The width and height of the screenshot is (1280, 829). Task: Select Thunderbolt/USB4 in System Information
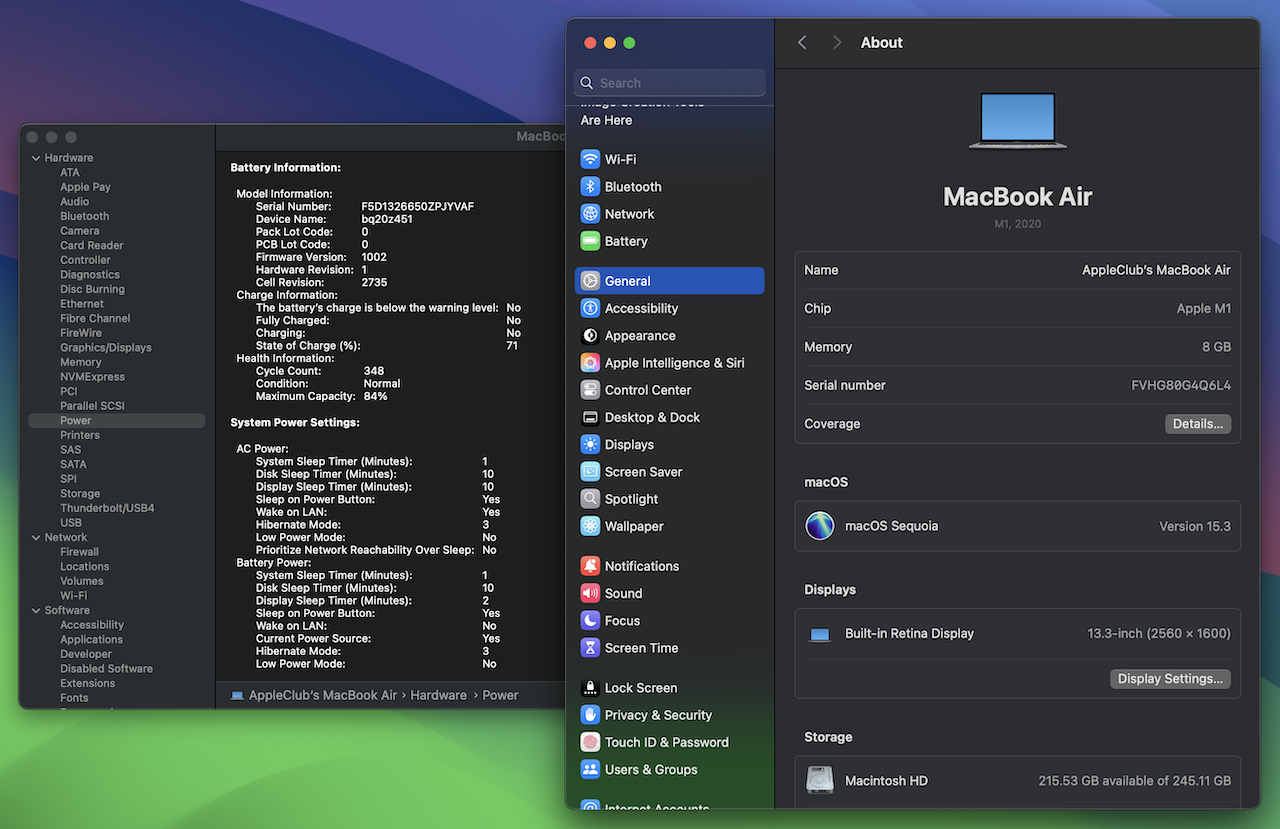click(107, 508)
